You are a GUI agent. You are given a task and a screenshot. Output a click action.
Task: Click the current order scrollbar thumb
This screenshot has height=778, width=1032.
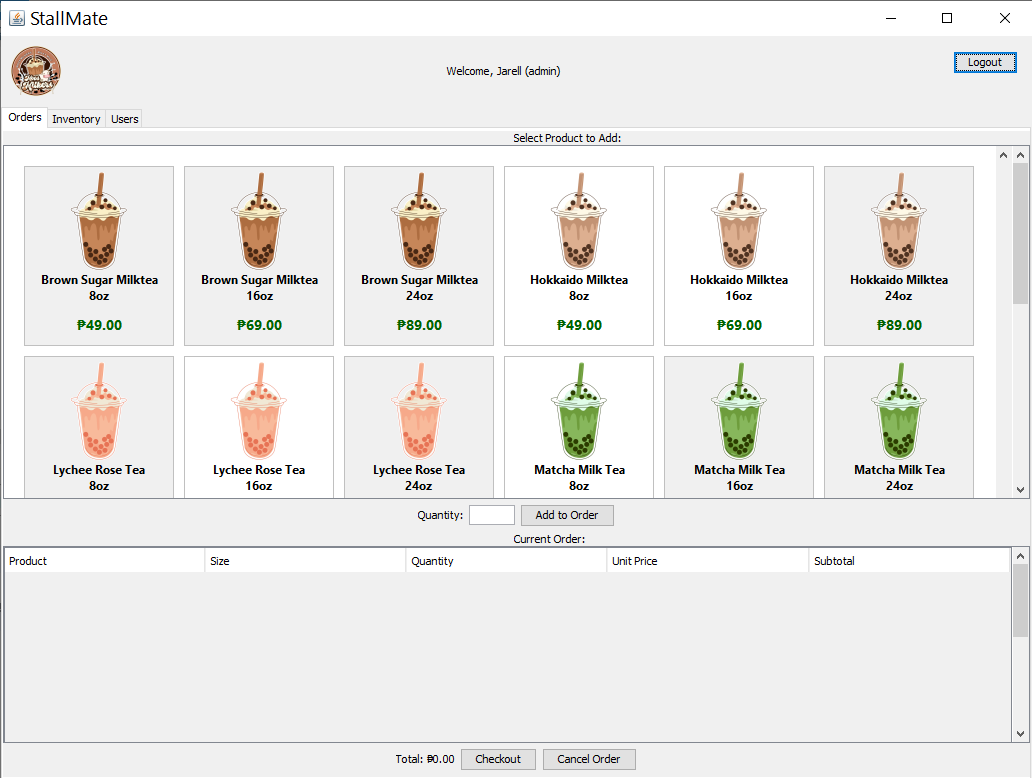coord(1020,600)
